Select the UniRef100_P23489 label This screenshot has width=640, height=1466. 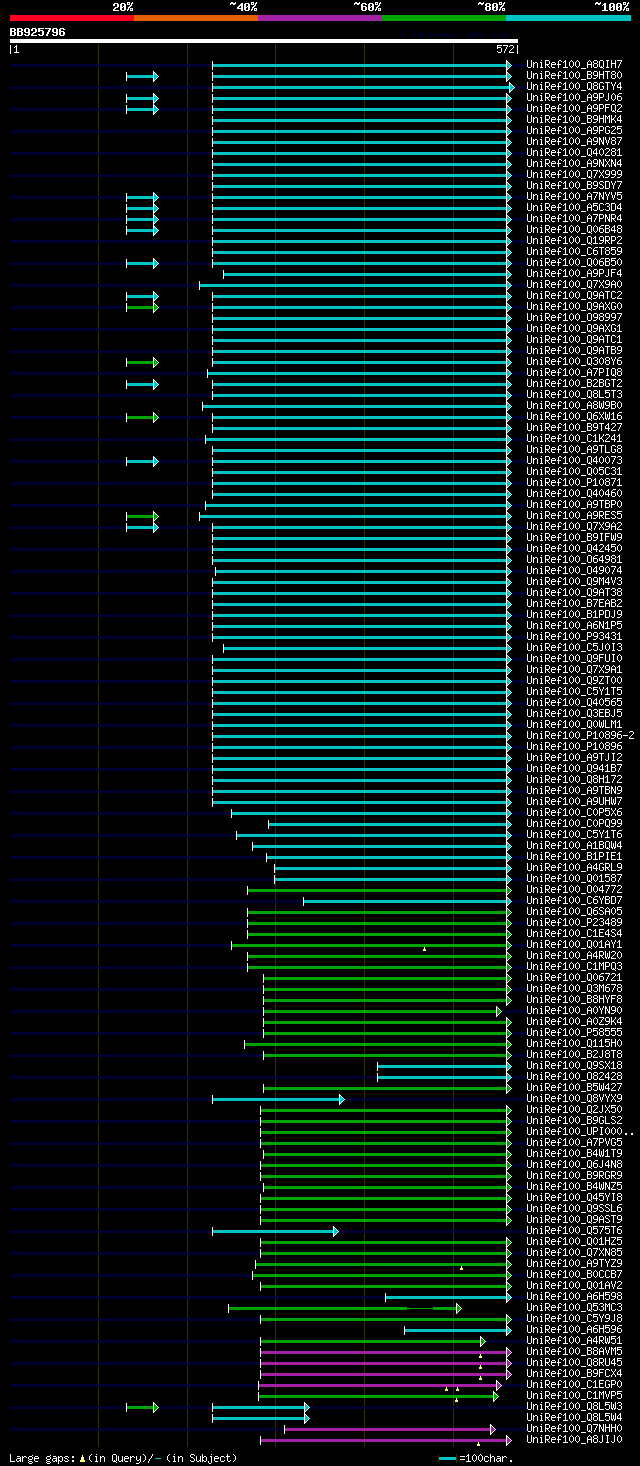point(574,923)
